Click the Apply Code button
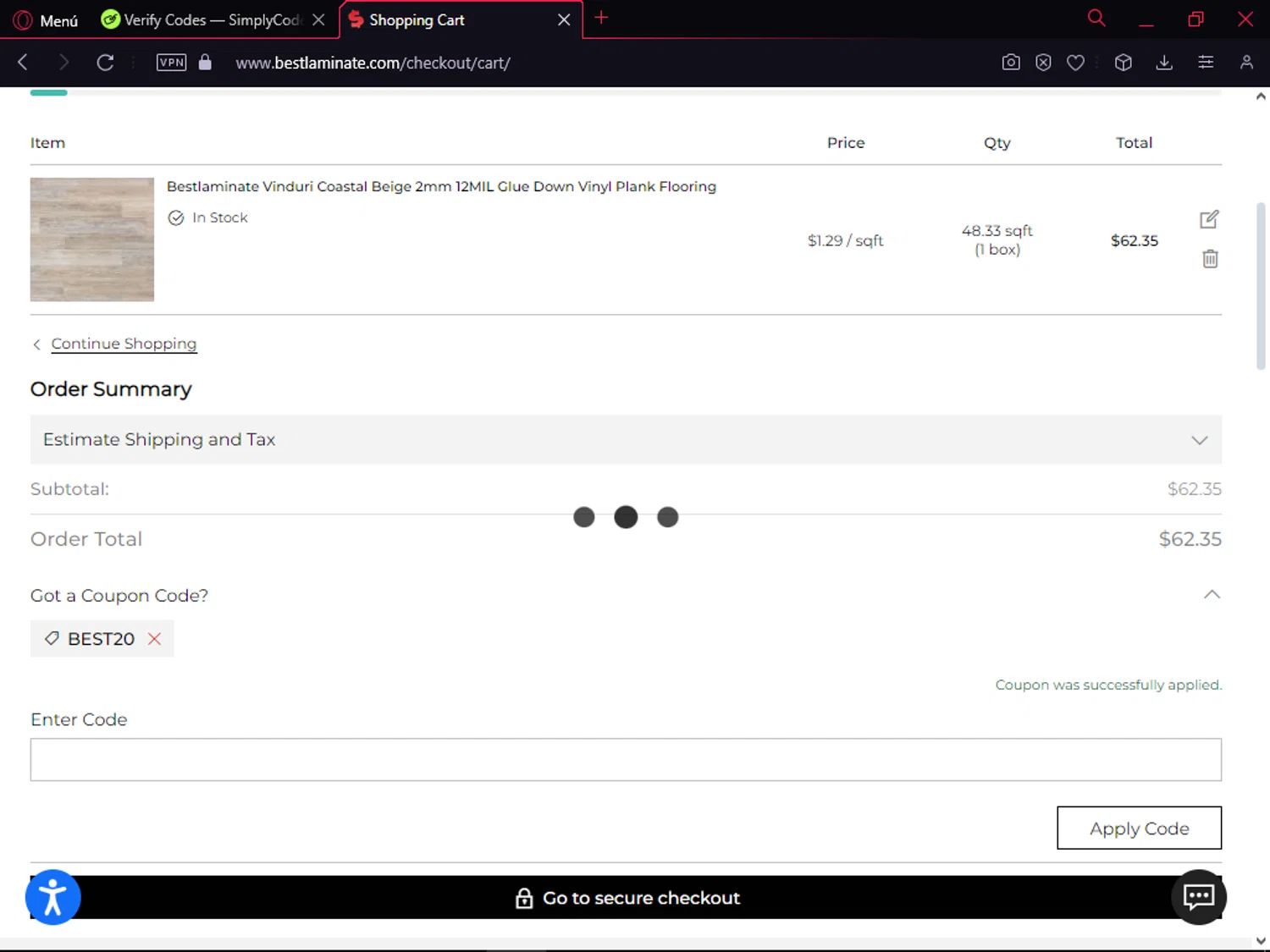The width and height of the screenshot is (1270, 952). 1139,828
